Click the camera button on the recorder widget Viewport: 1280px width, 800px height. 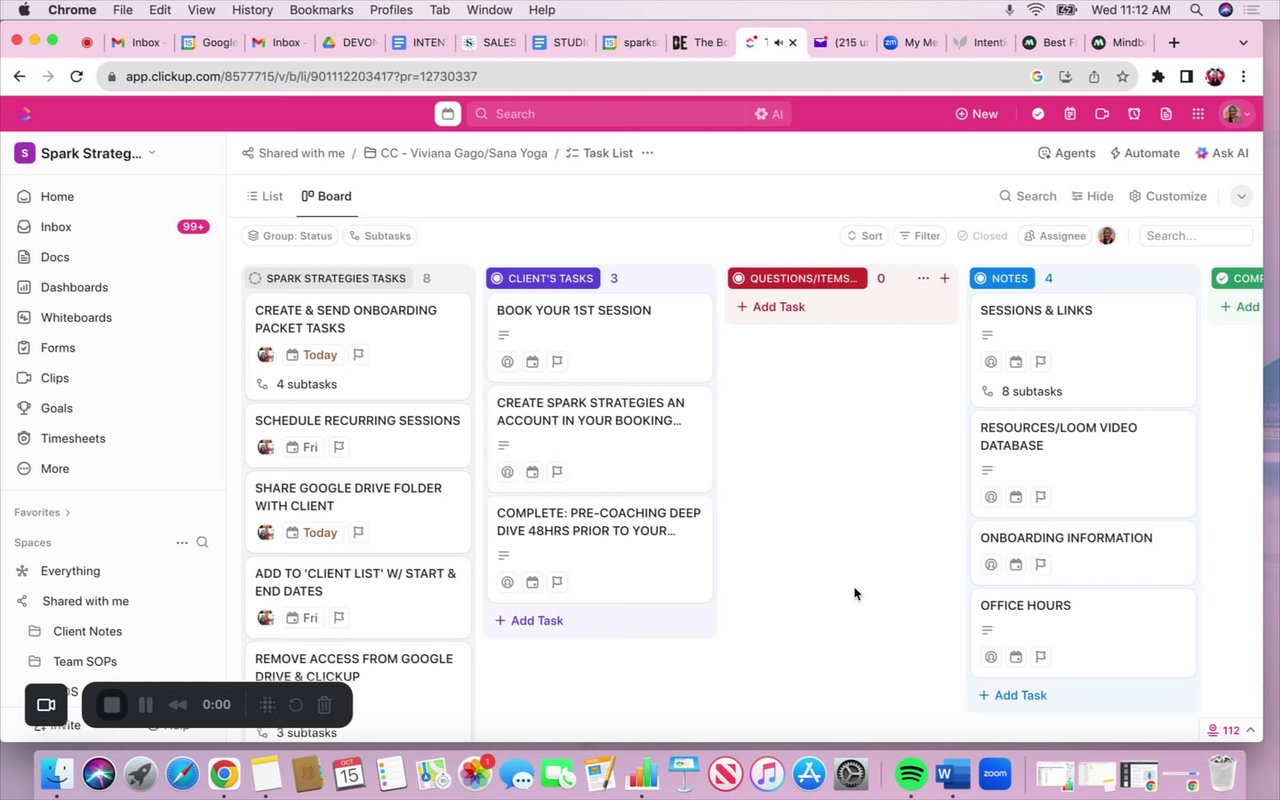[x=46, y=705]
